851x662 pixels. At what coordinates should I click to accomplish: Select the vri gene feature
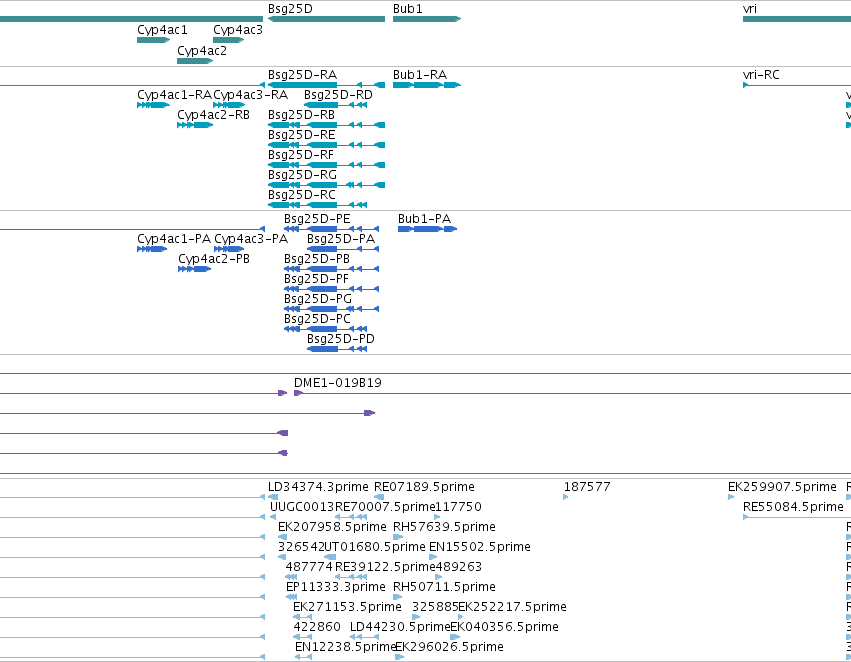coord(797,19)
